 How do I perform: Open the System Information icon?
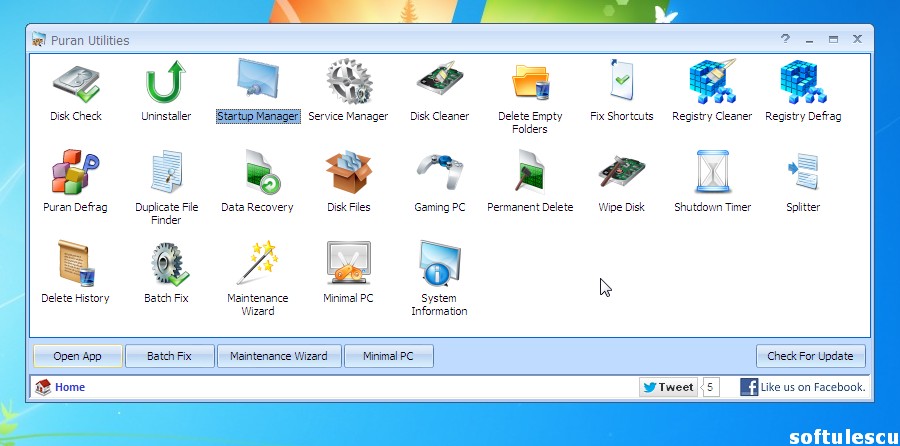[439, 263]
